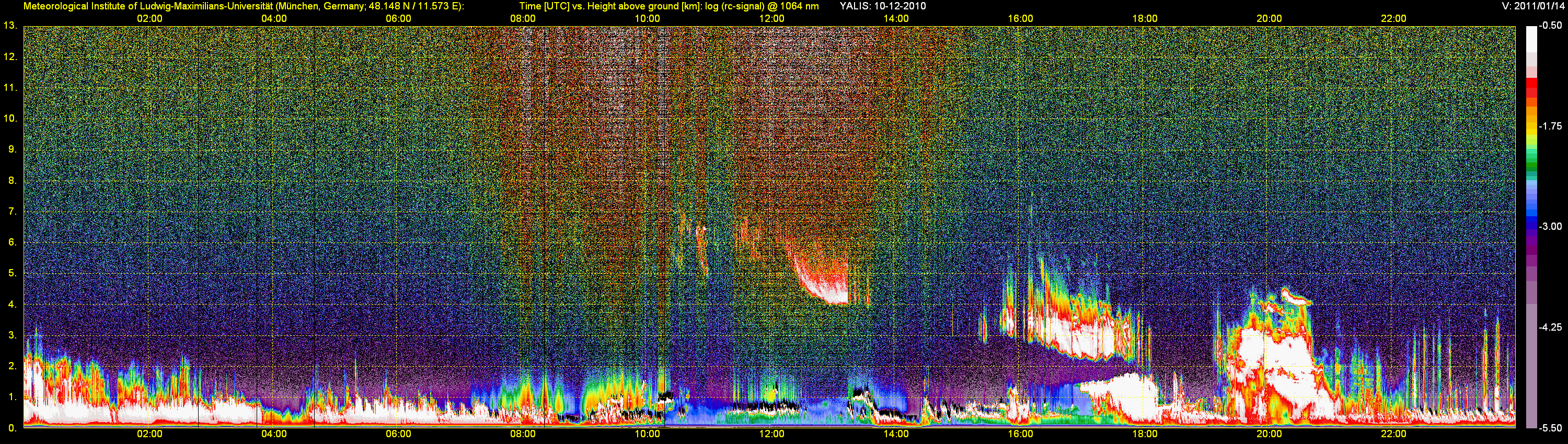Click the '14:00' label on the bottom time axis
Viewport: 1568px width, 444px height.
coord(896,434)
